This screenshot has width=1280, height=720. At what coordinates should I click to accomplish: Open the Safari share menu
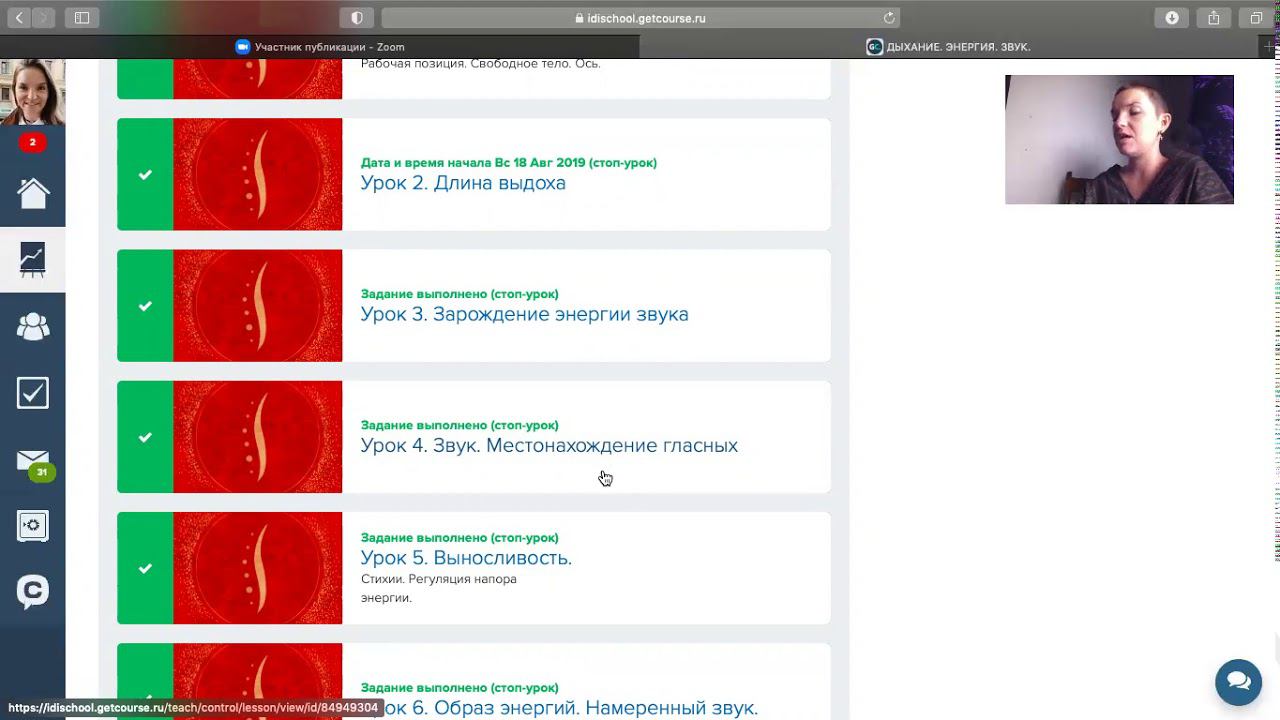point(1214,18)
